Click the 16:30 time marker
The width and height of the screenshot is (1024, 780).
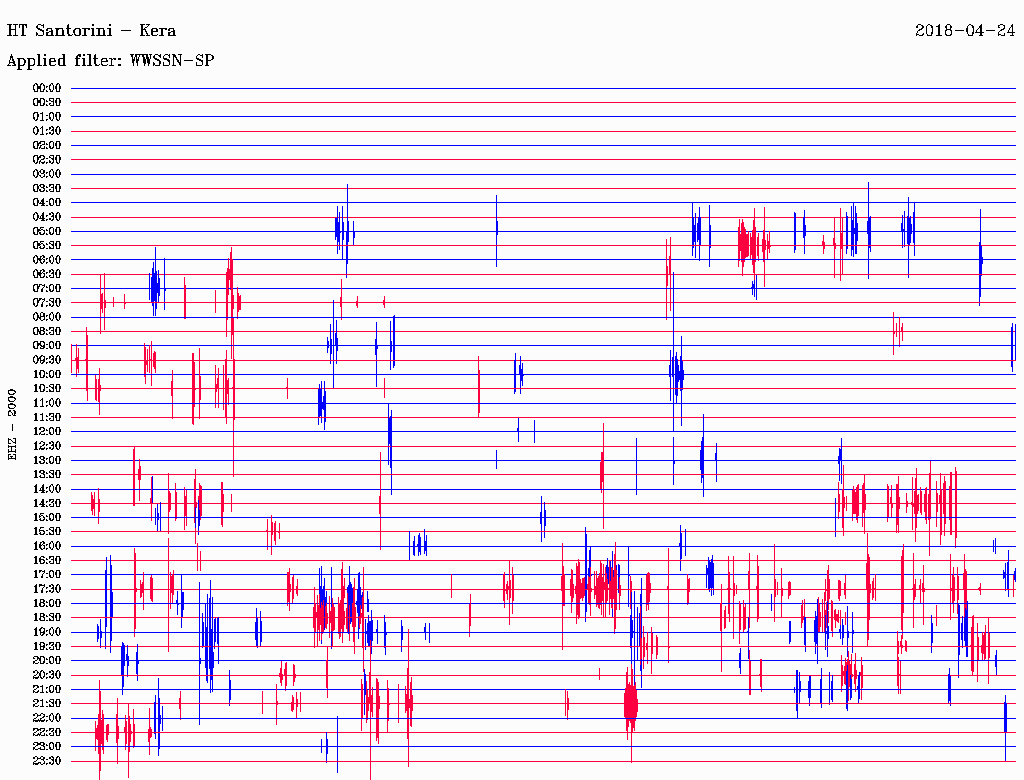click(47, 560)
